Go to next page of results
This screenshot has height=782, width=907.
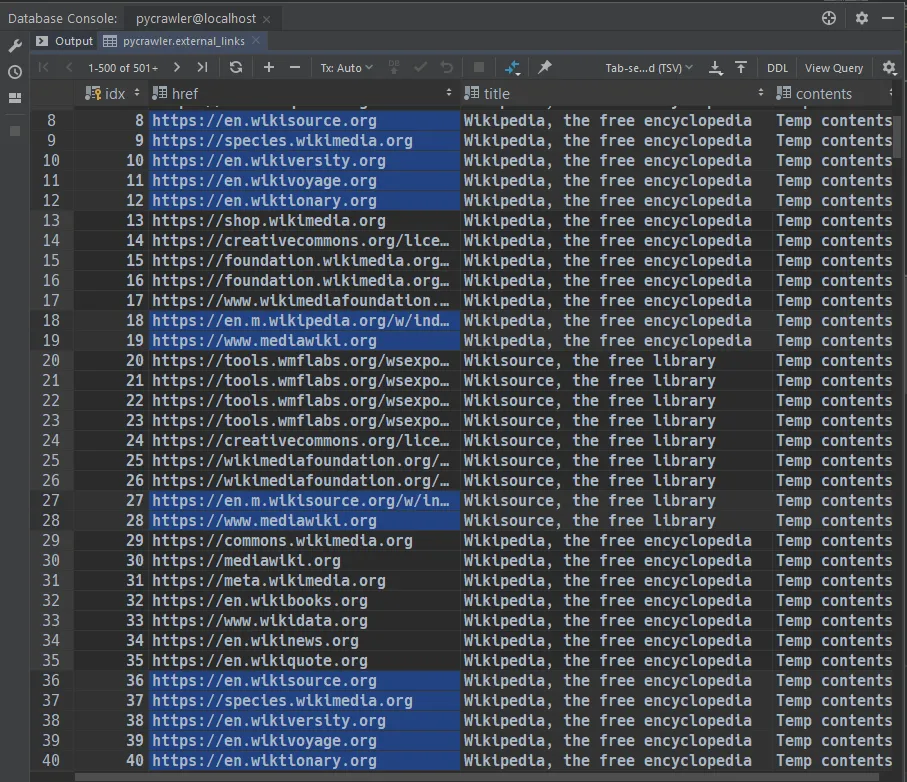177,68
